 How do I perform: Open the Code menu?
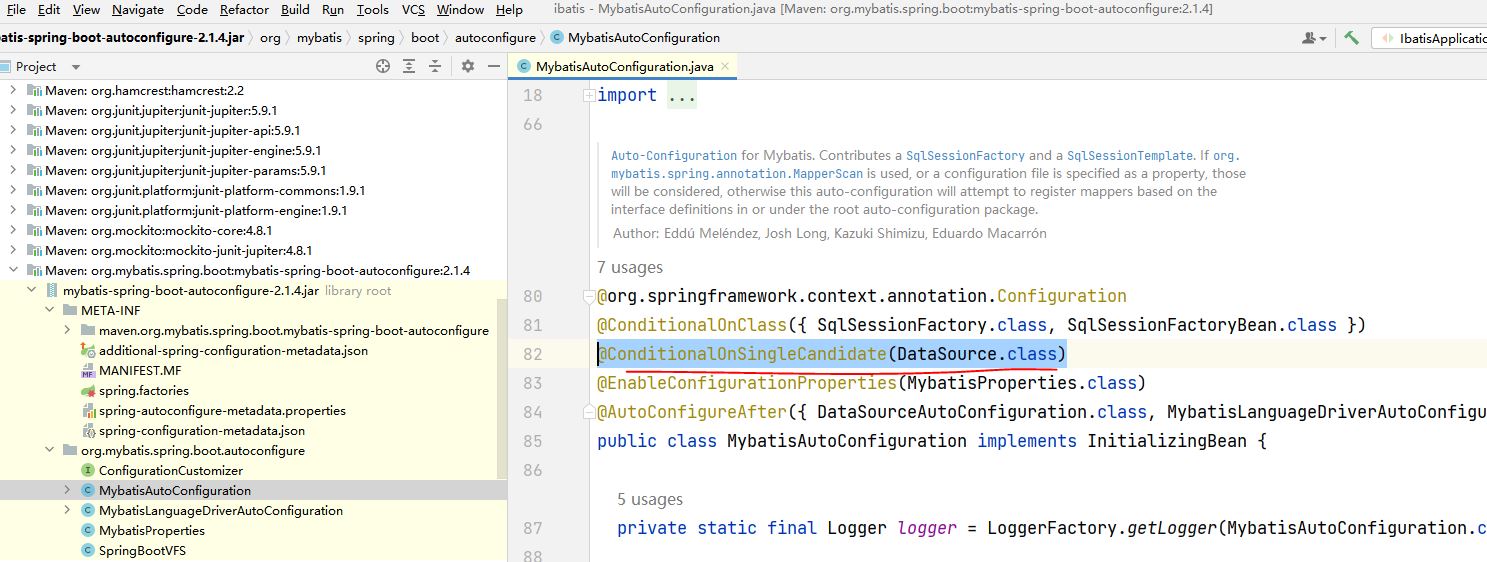coord(192,9)
